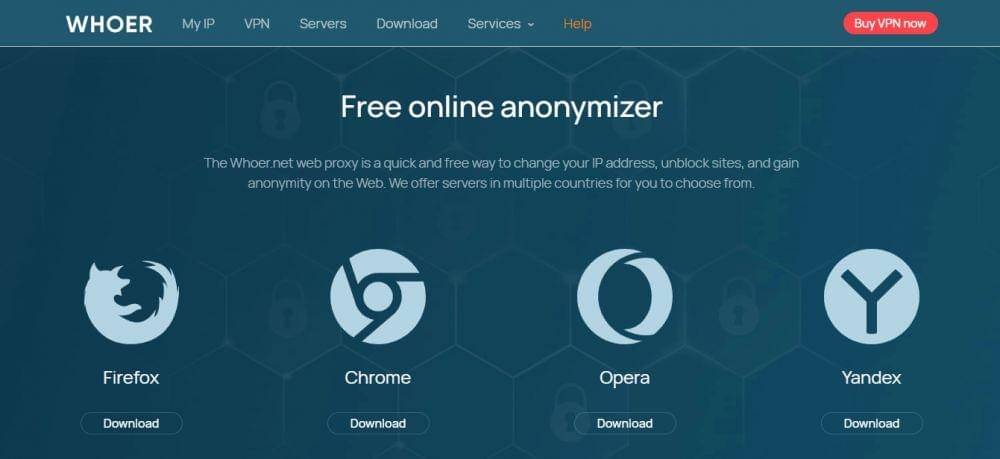The width and height of the screenshot is (1000, 459).
Task: Select the Chrome label text
Action: click(x=378, y=377)
